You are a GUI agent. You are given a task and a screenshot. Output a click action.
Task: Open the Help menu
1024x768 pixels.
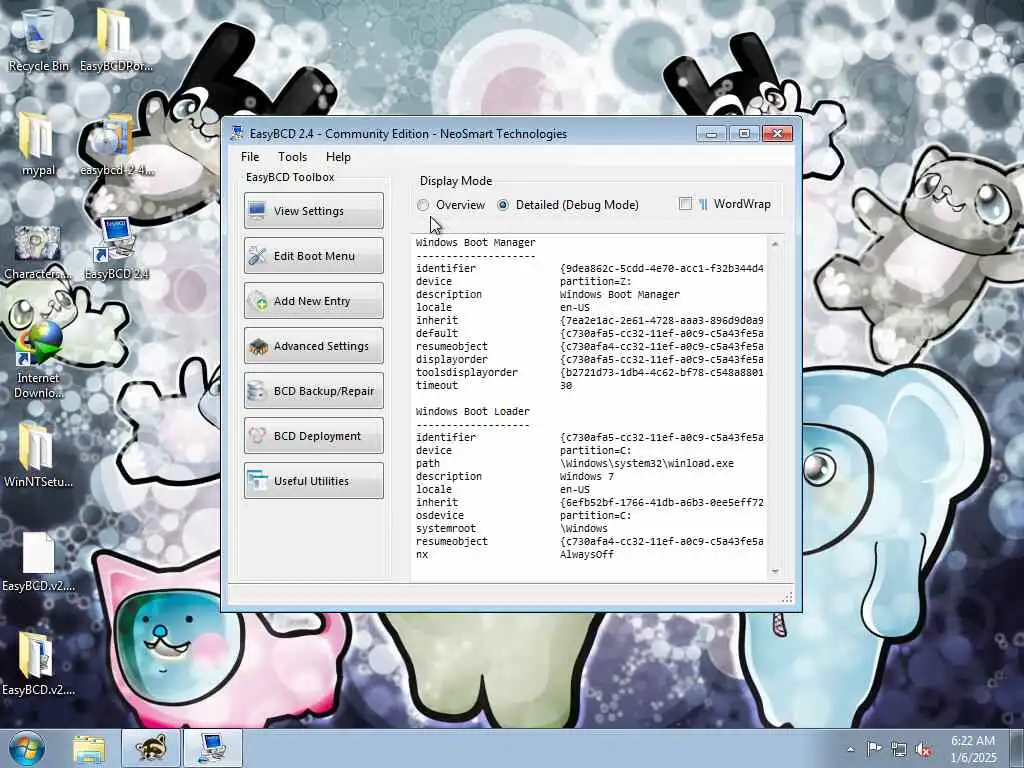[x=338, y=157]
